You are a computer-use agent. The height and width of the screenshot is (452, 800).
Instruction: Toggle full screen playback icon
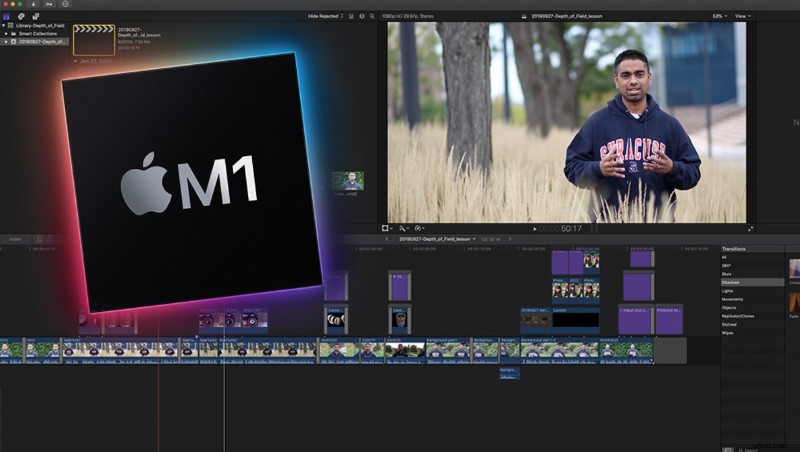pos(750,229)
